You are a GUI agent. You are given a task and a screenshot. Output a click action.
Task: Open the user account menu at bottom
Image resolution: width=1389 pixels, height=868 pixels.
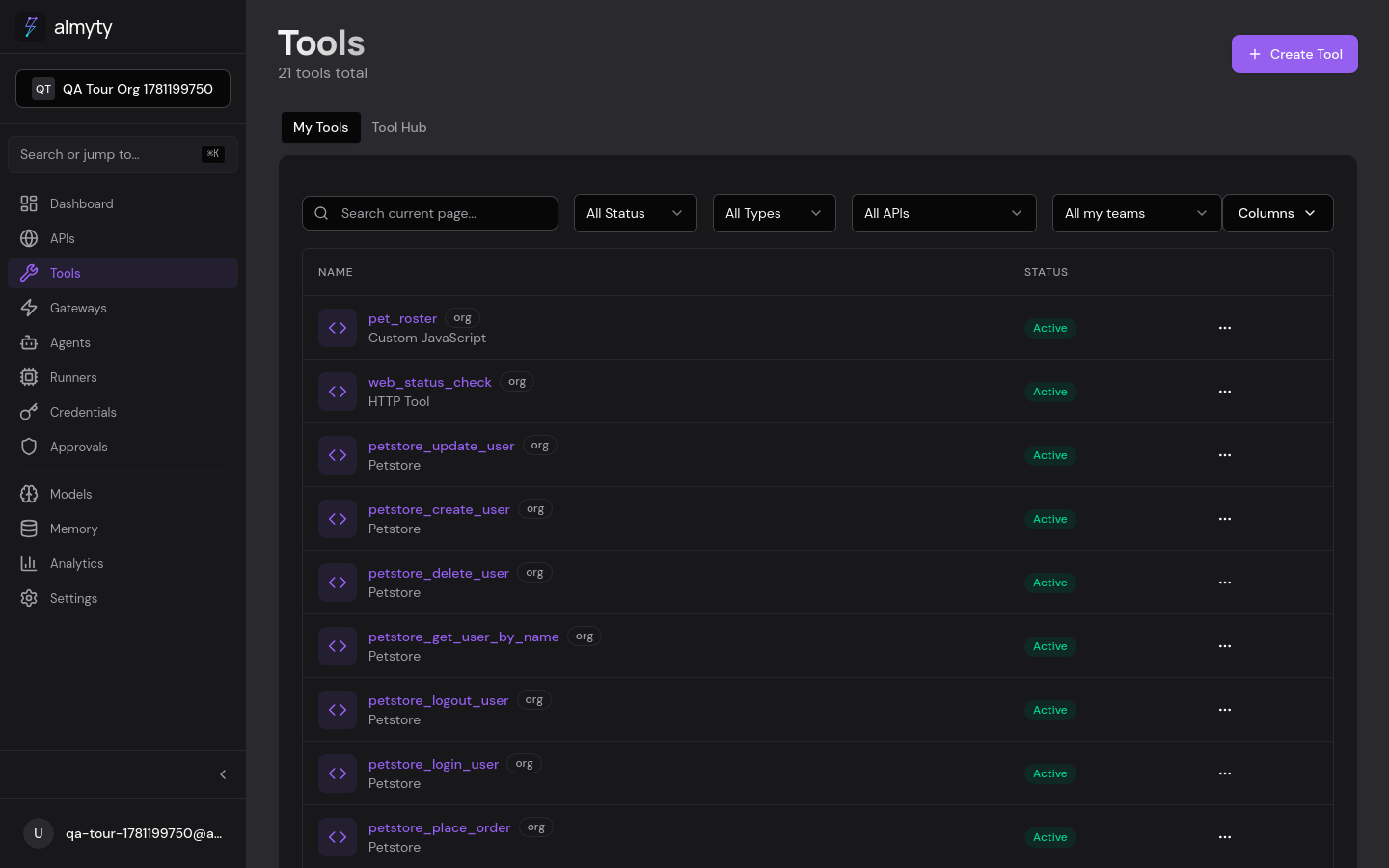point(123,833)
